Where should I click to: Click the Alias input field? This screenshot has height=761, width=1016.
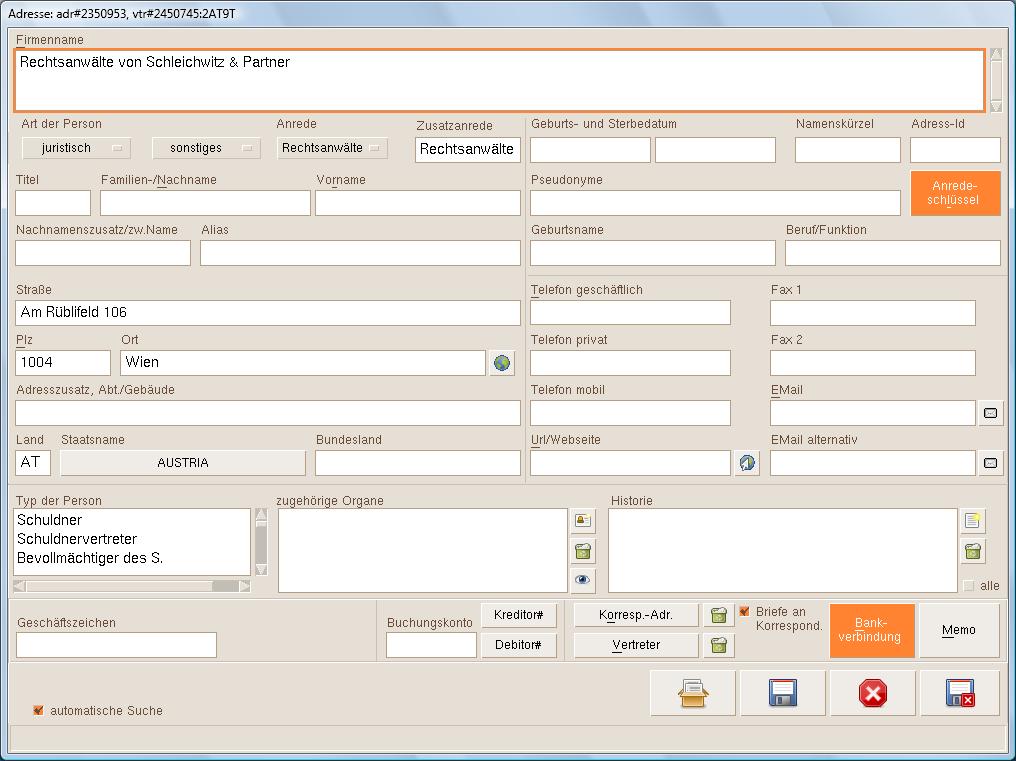360,253
